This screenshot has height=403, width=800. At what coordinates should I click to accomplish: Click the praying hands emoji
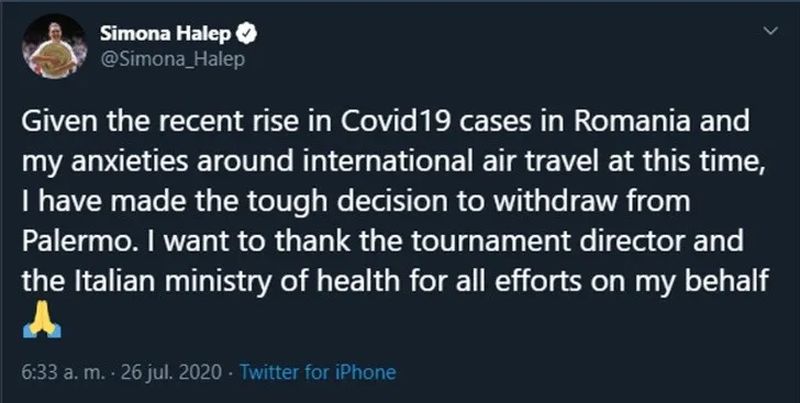[x=35, y=325]
